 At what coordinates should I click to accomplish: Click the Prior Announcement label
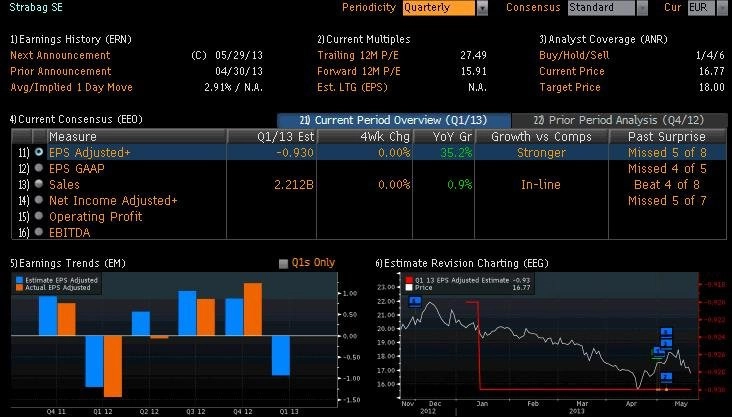click(61, 71)
